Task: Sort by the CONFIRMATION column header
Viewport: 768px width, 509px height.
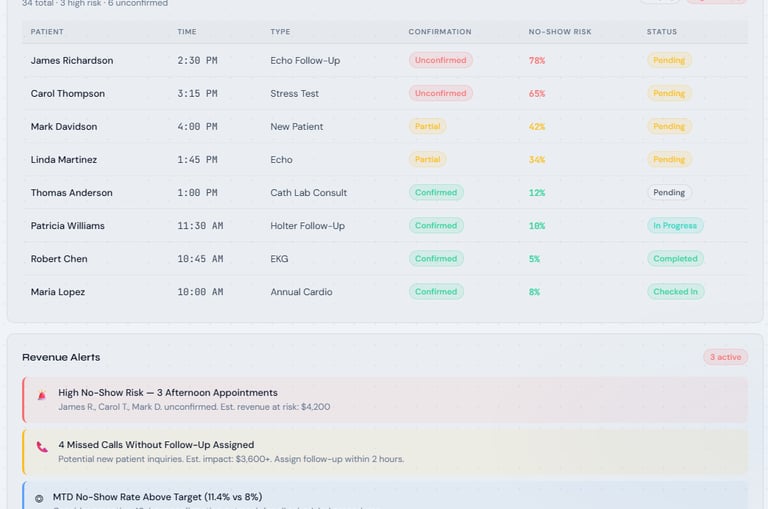Action: pos(440,32)
